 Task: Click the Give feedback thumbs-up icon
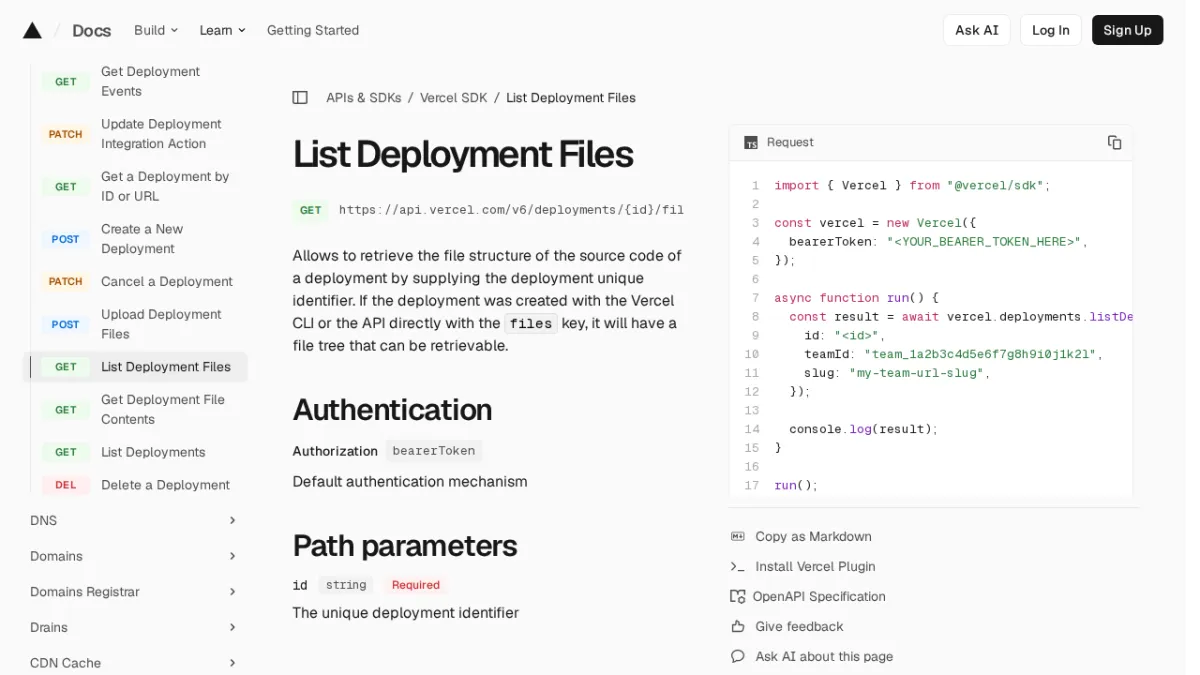[738, 627]
